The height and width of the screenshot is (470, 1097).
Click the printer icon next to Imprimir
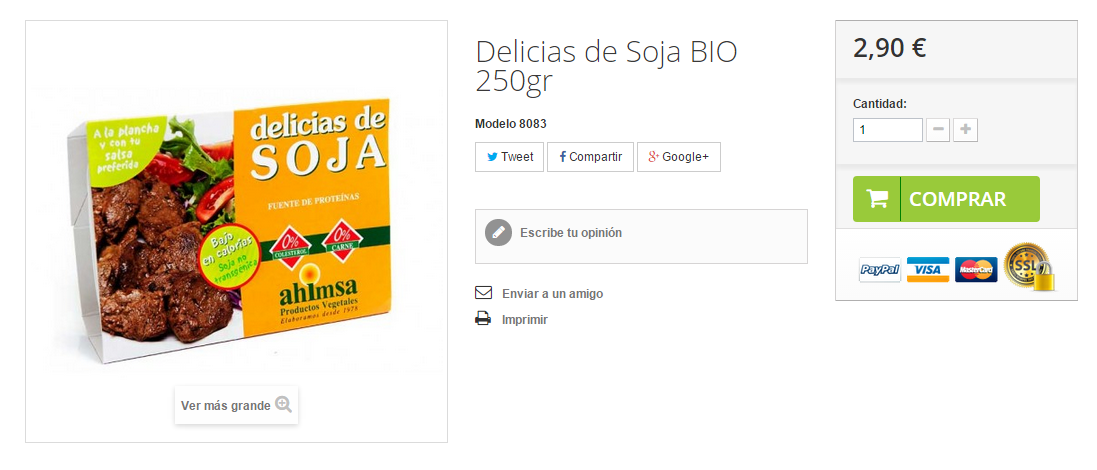pyautogui.click(x=483, y=319)
